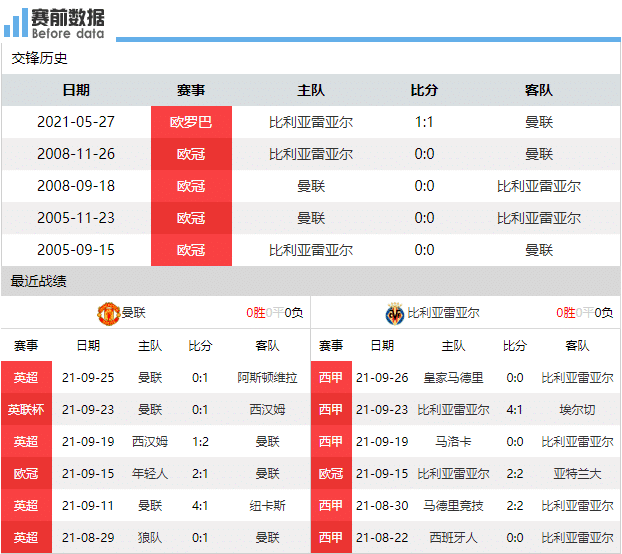Viewport: 622px width, 554px height.
Task: Click the 交锋历史 section title
Action: point(39,58)
